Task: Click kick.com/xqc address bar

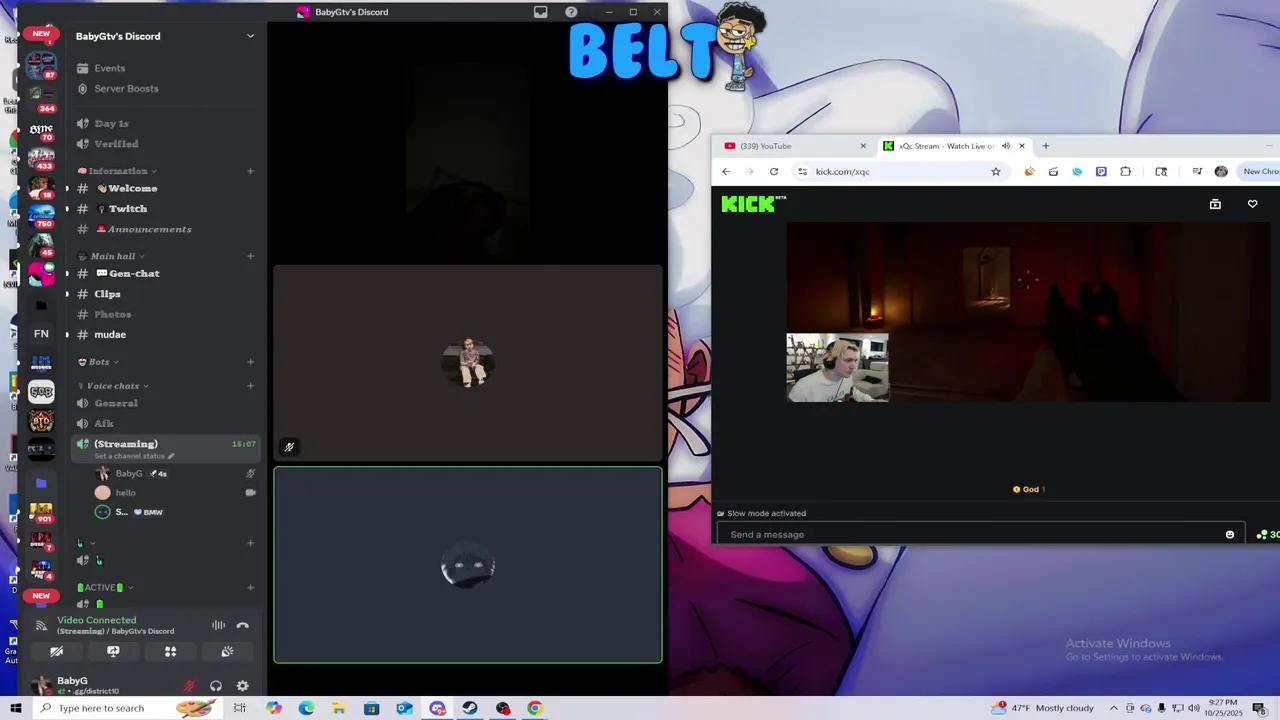Action: [900, 172]
